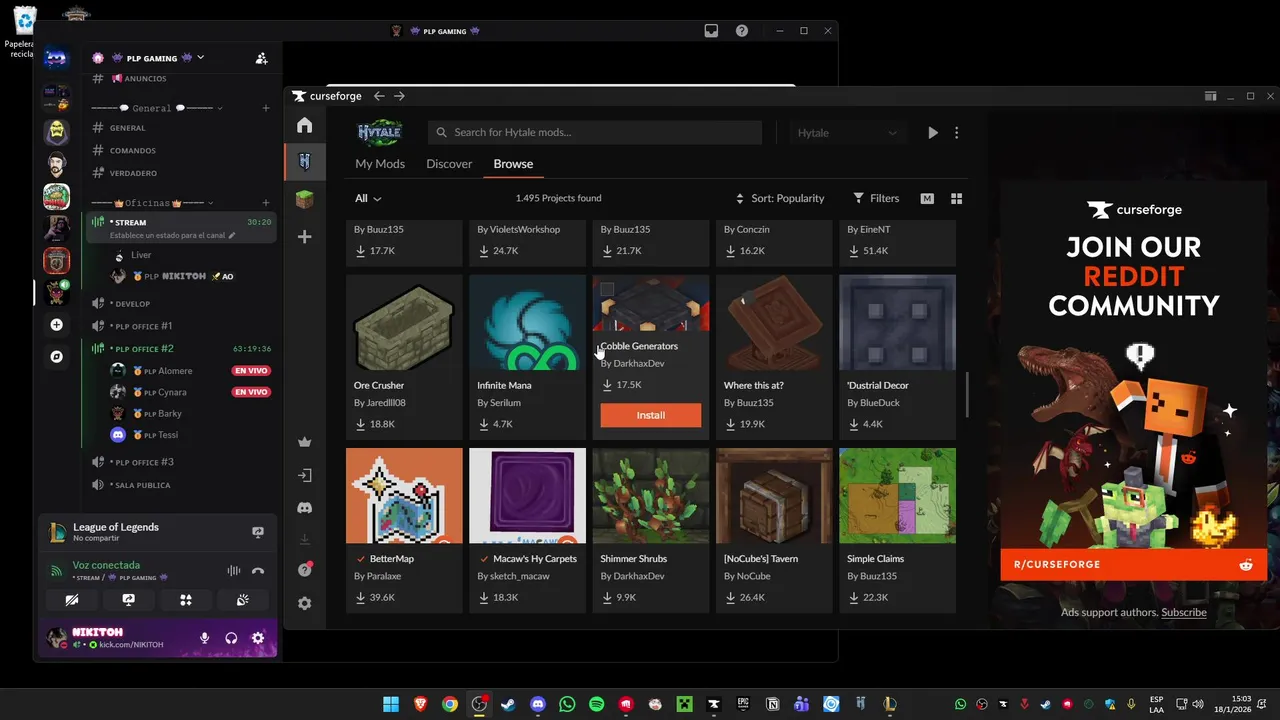Image resolution: width=1280 pixels, height=720 pixels.
Task: Open the help icon in CurseForge sidebar
Action: [x=305, y=570]
